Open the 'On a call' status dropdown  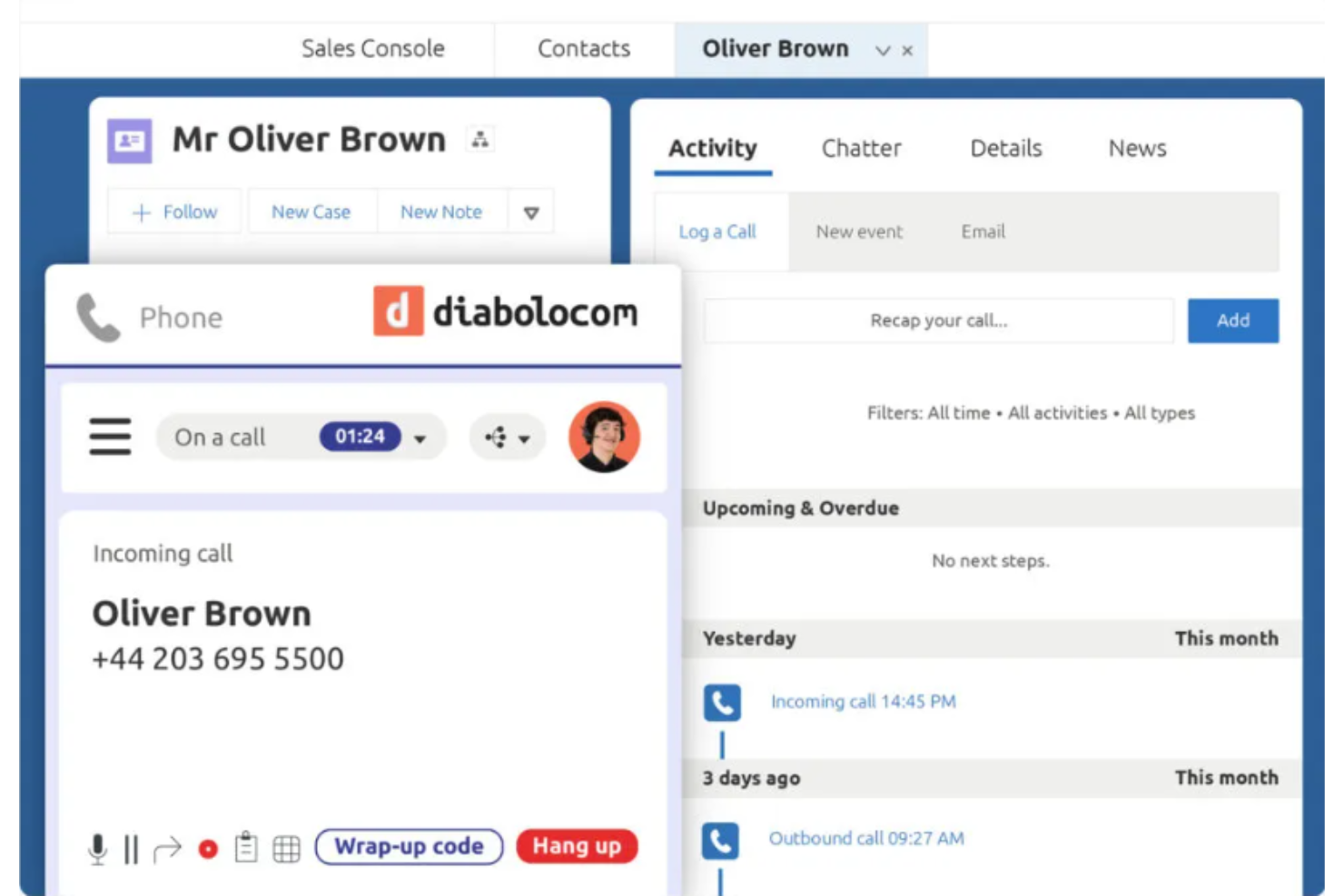pyautogui.click(x=419, y=437)
